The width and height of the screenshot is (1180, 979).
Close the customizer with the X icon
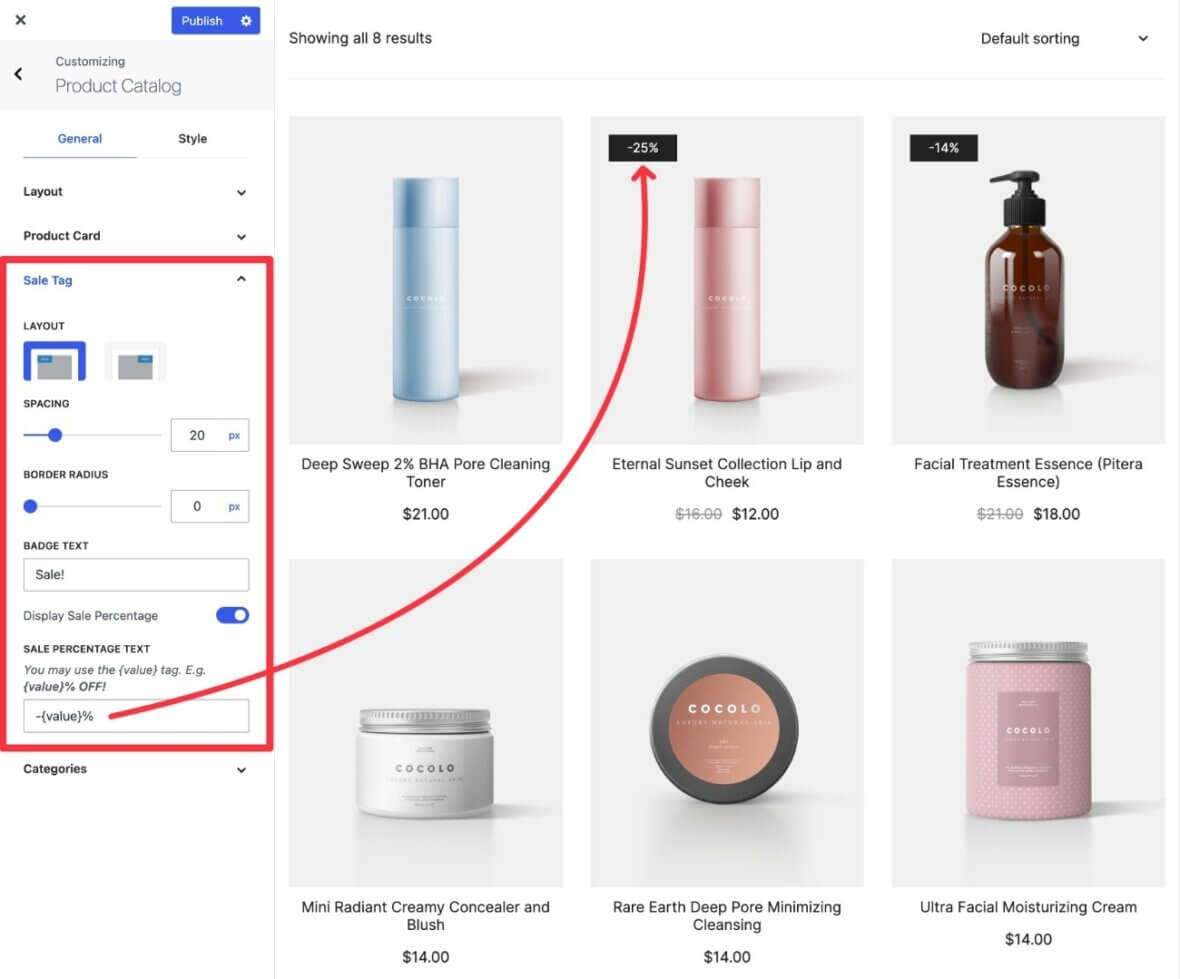pyautogui.click(x=21, y=20)
